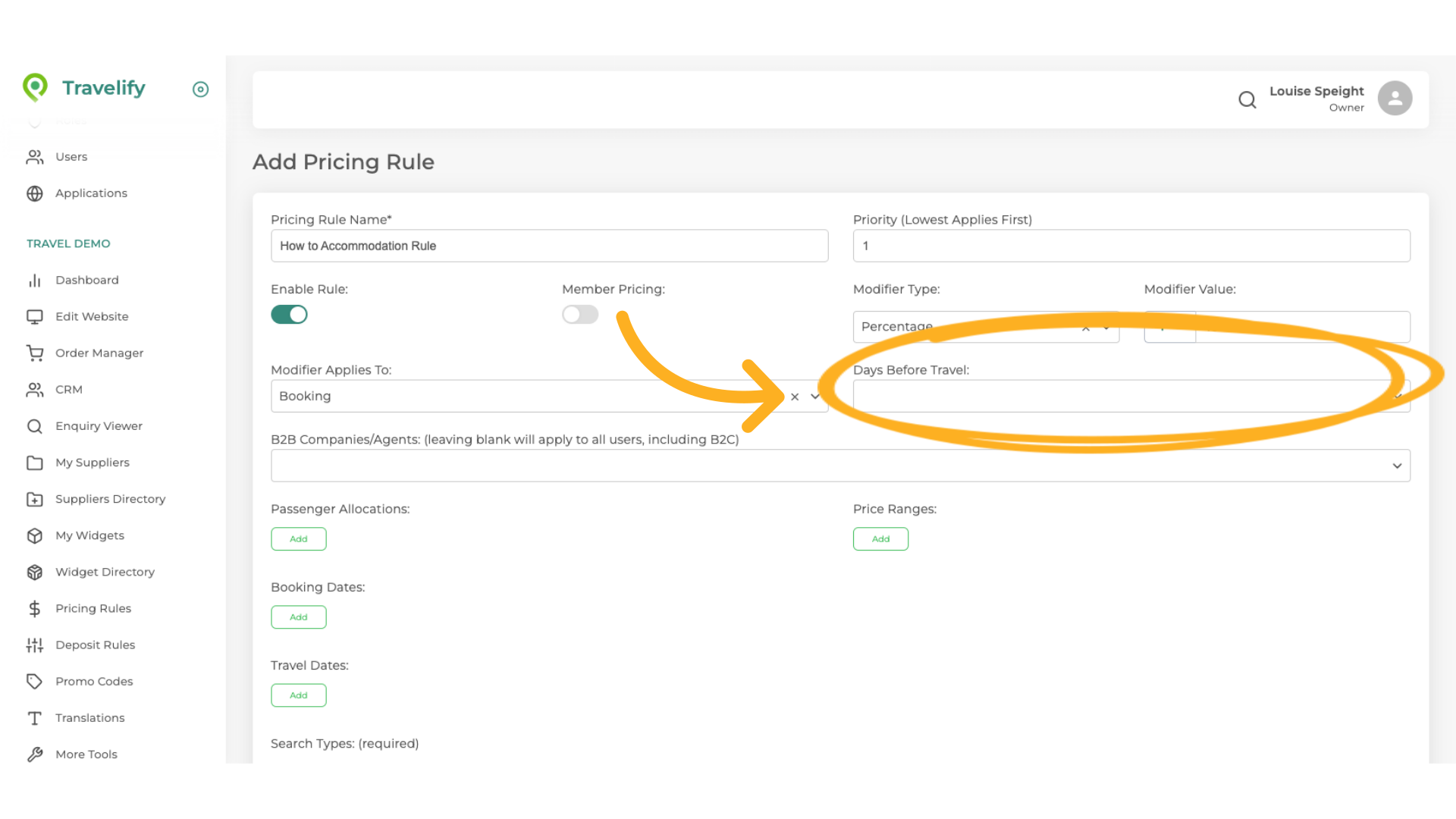Click the My Widgets cube icon
Screen dimensions: 1456x819
[x=35, y=535]
